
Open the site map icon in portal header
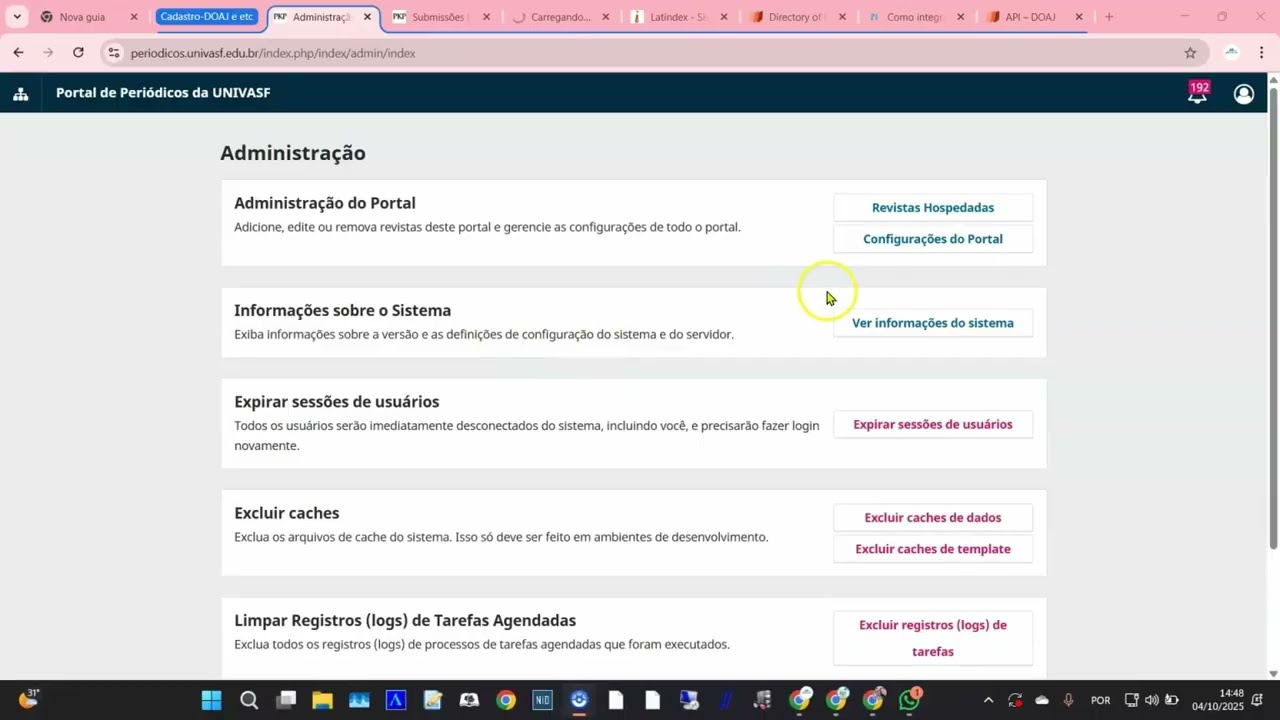(20, 94)
